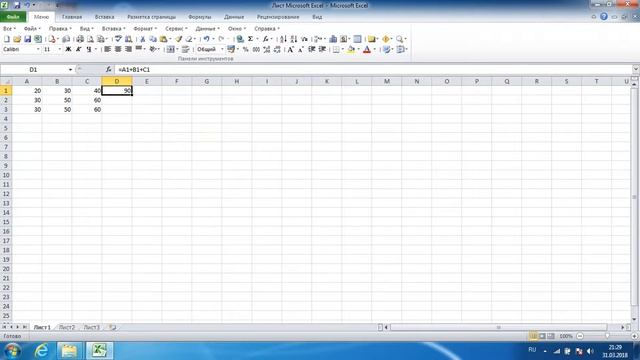Switch to the 'Вставка' ribbon tab
This screenshot has width=640, height=360.
(104, 17)
